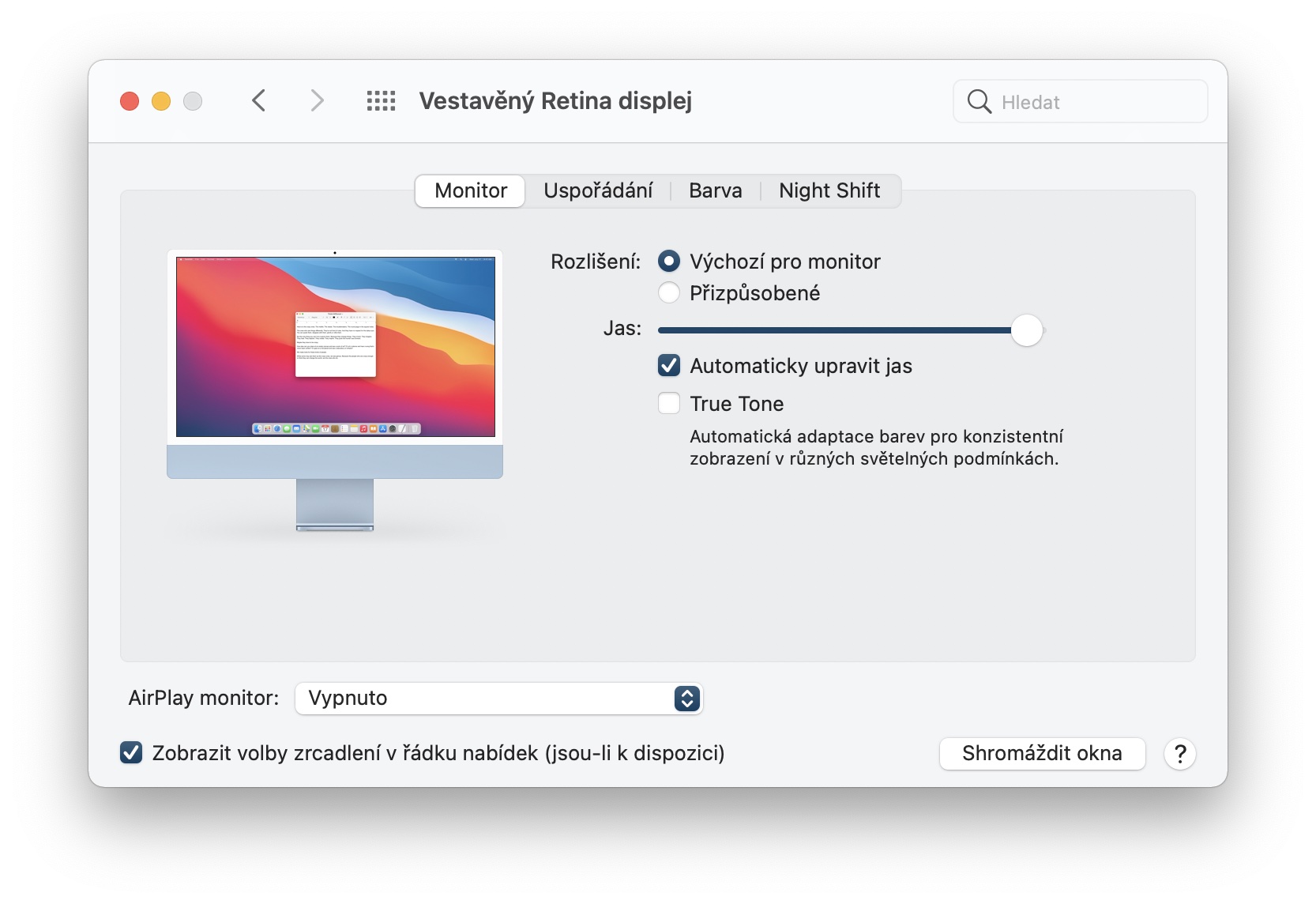
Task: Go forward with the right chevron
Action: tap(317, 100)
